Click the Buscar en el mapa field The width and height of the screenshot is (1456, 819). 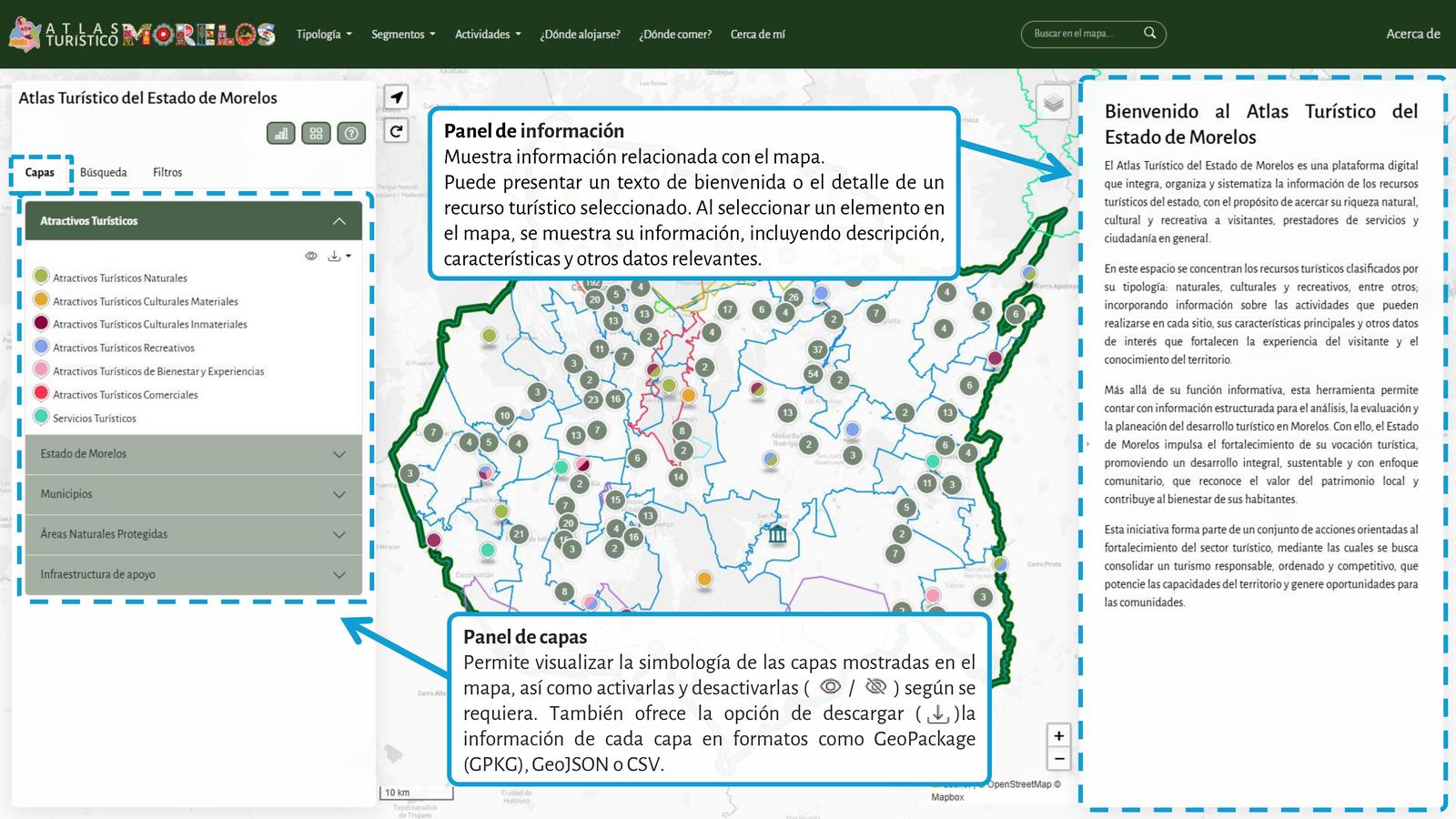coord(1083,34)
